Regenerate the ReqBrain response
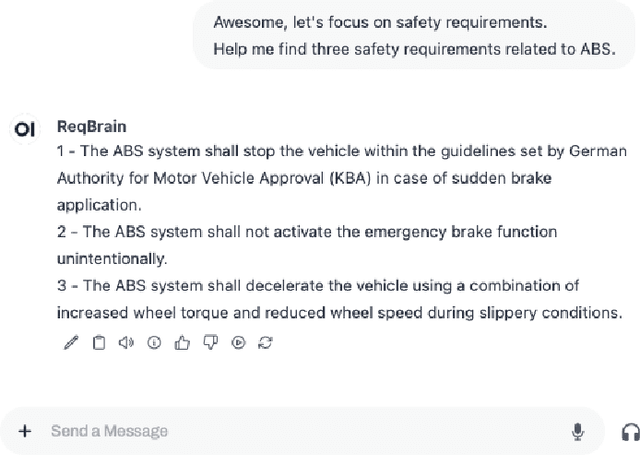 tap(266, 343)
